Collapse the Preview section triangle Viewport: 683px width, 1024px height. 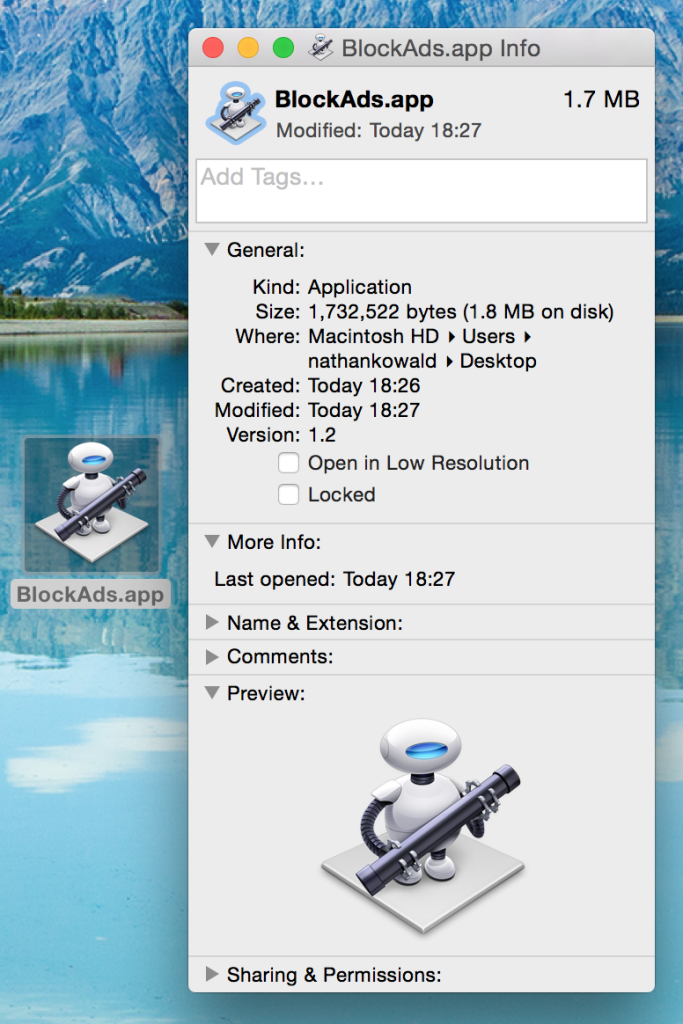[212, 693]
